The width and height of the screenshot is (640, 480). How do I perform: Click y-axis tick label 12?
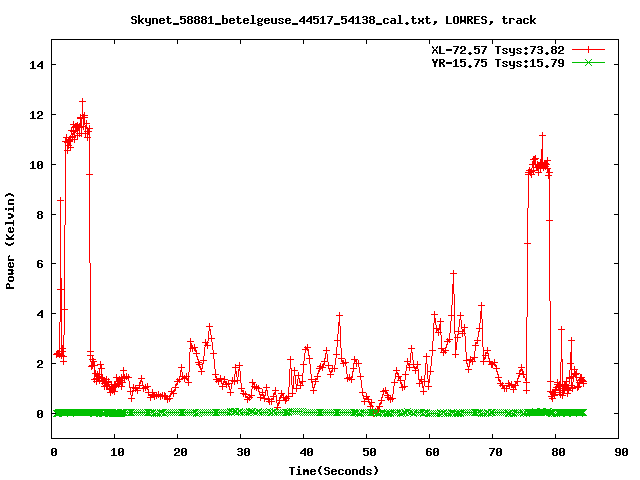click(36, 115)
